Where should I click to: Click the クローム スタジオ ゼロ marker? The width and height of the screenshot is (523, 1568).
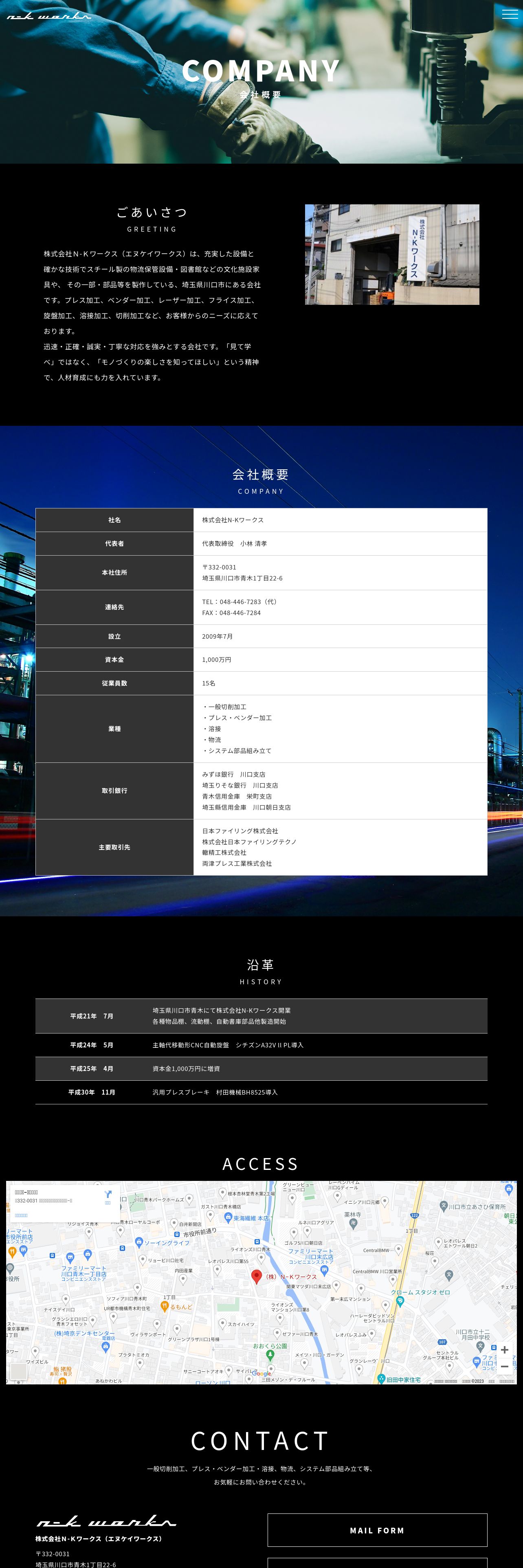coord(400,1301)
